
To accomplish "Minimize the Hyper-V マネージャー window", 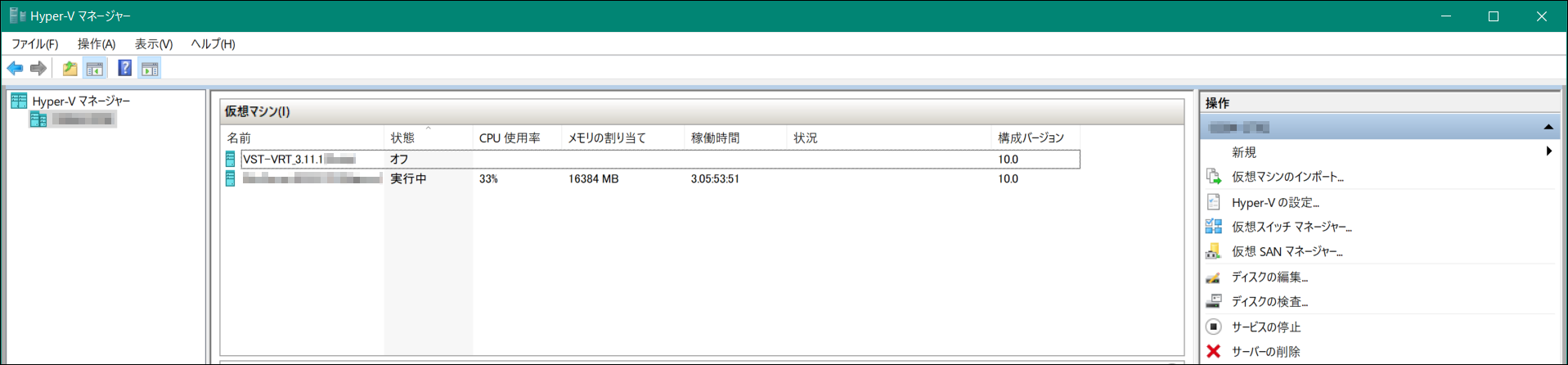I will click(x=1446, y=16).
